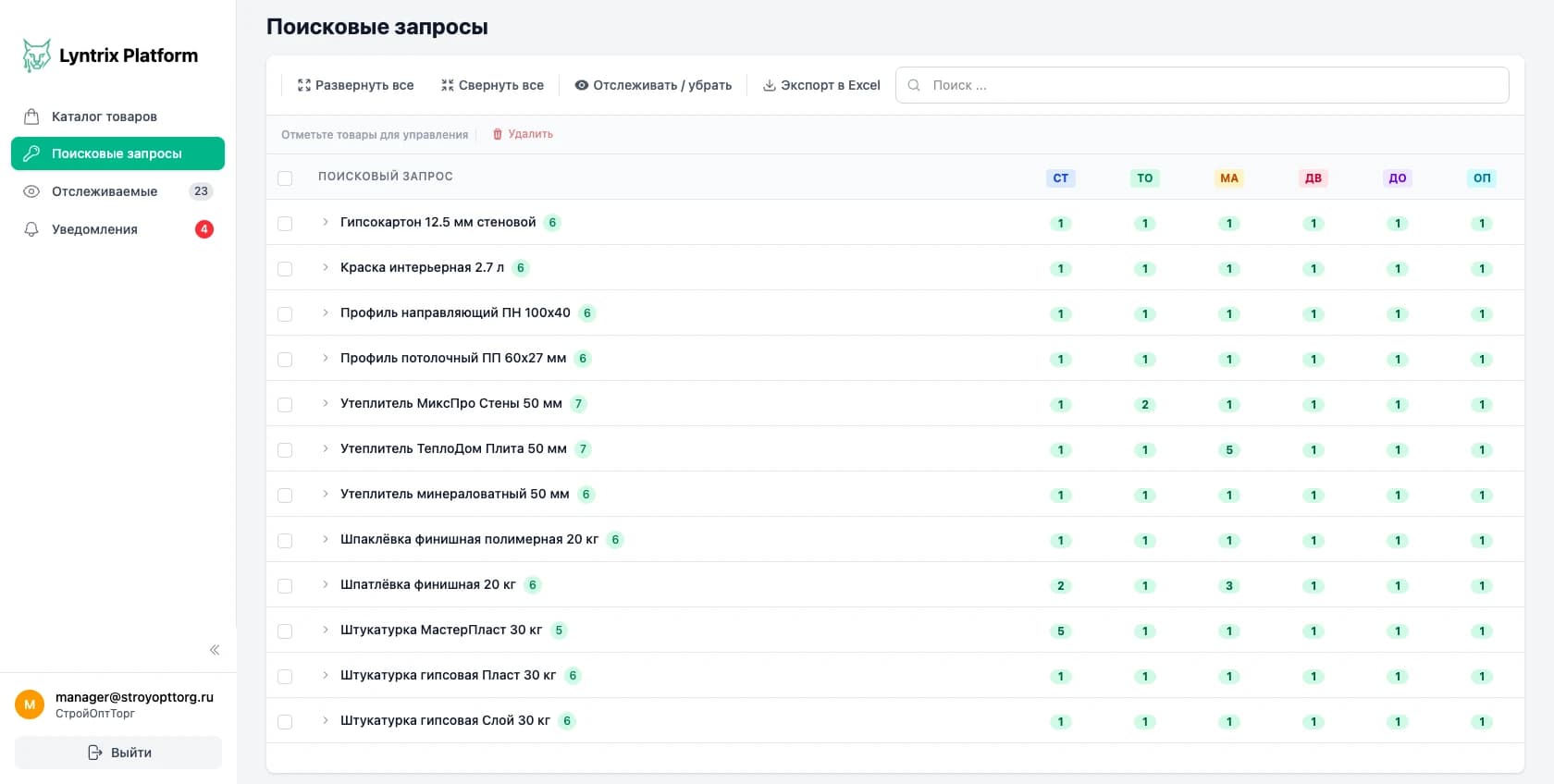Click the eye icon for Отслеживаемые
Image resolution: width=1554 pixels, height=784 pixels.
click(31, 191)
